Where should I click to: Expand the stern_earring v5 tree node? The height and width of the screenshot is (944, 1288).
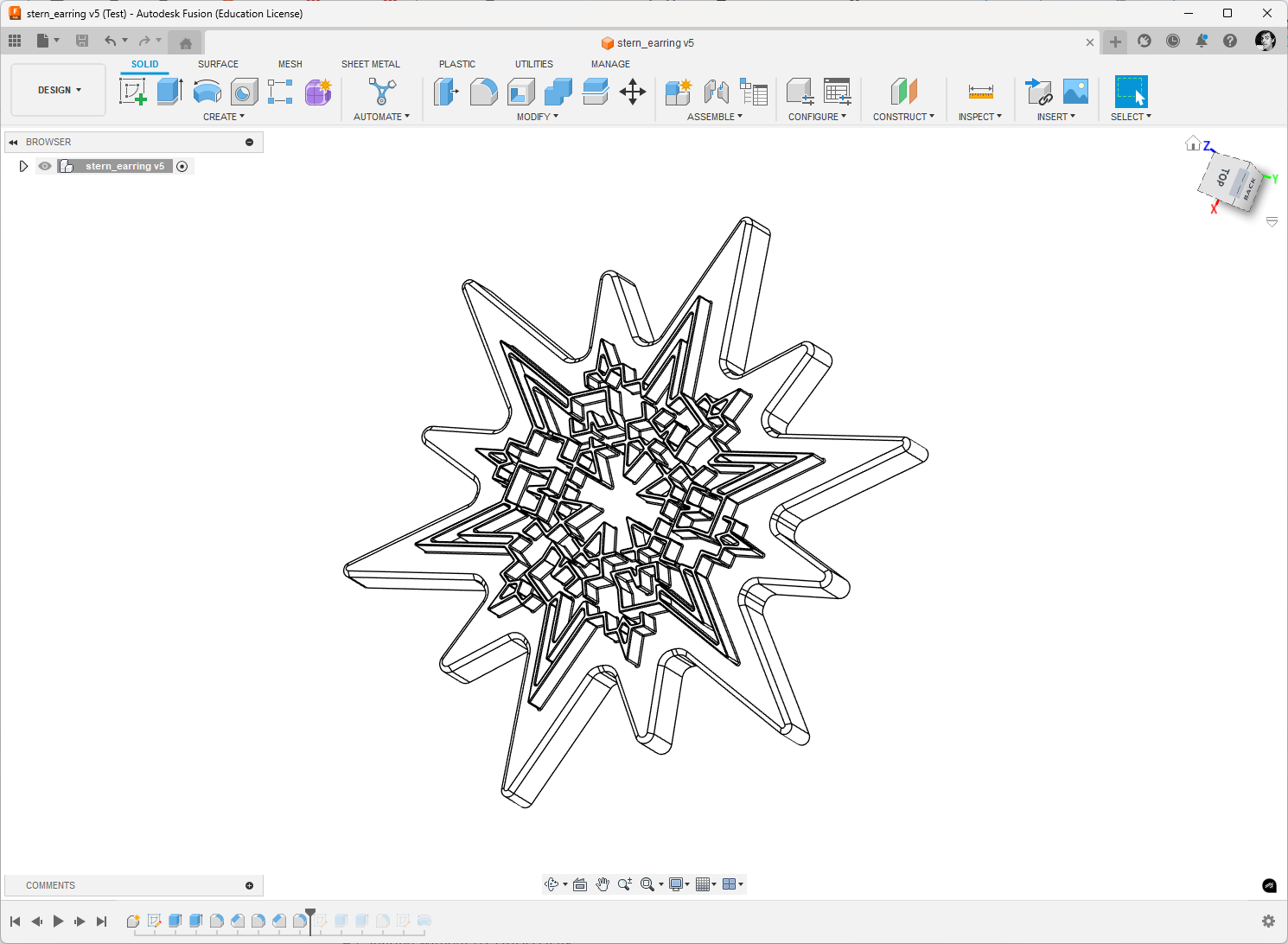(x=23, y=166)
